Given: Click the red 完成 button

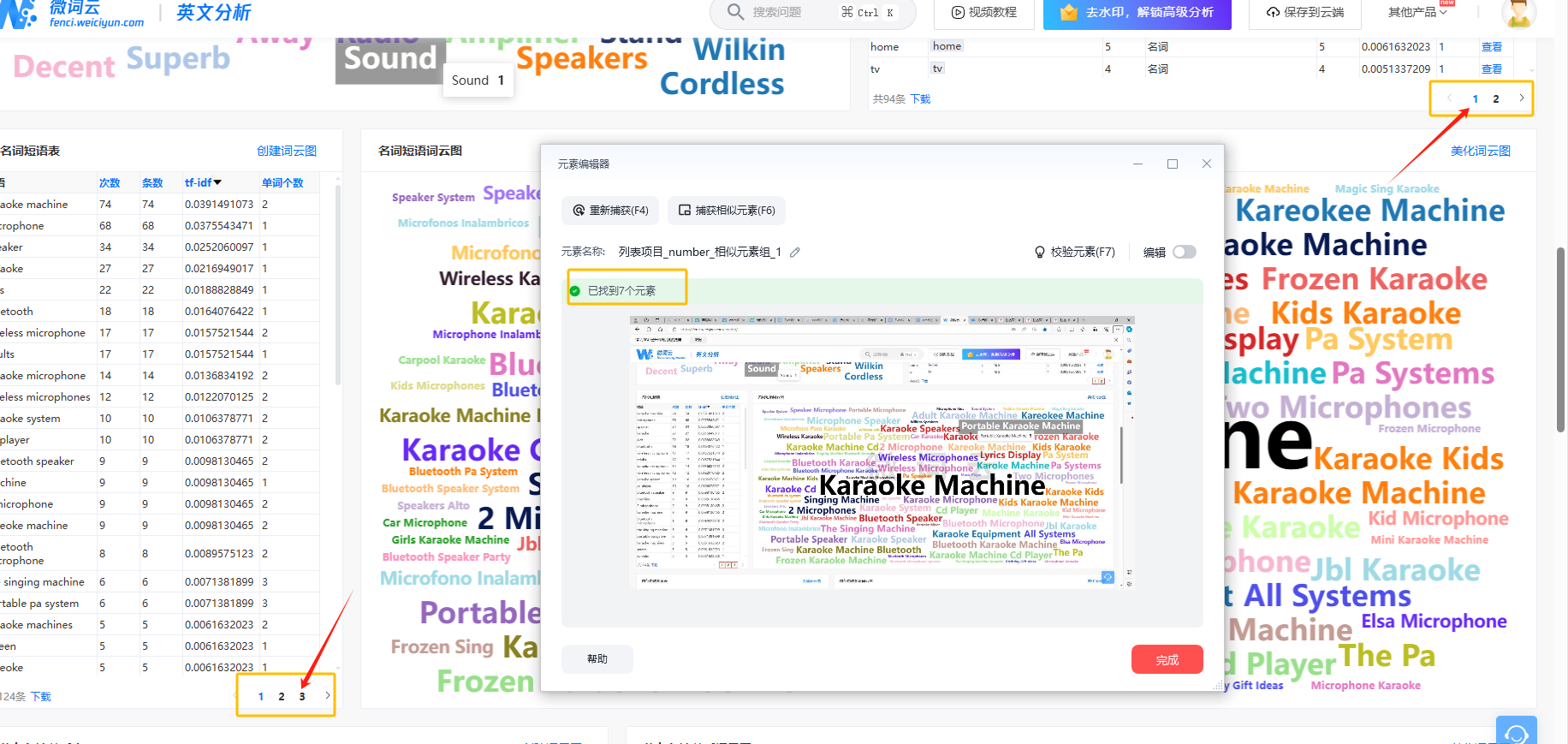Looking at the screenshot, I should pyautogui.click(x=1167, y=659).
